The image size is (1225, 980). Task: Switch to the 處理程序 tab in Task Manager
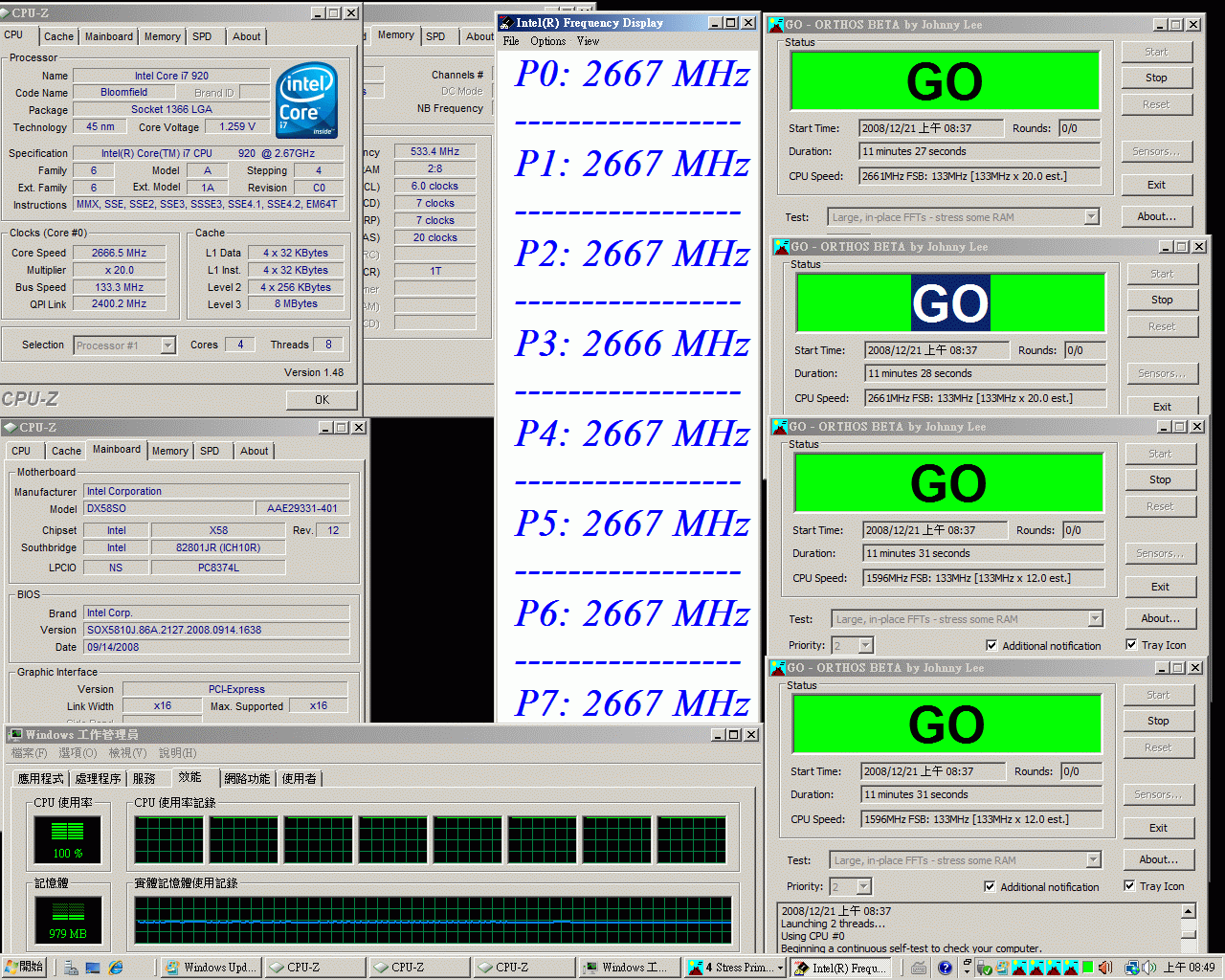(x=98, y=779)
